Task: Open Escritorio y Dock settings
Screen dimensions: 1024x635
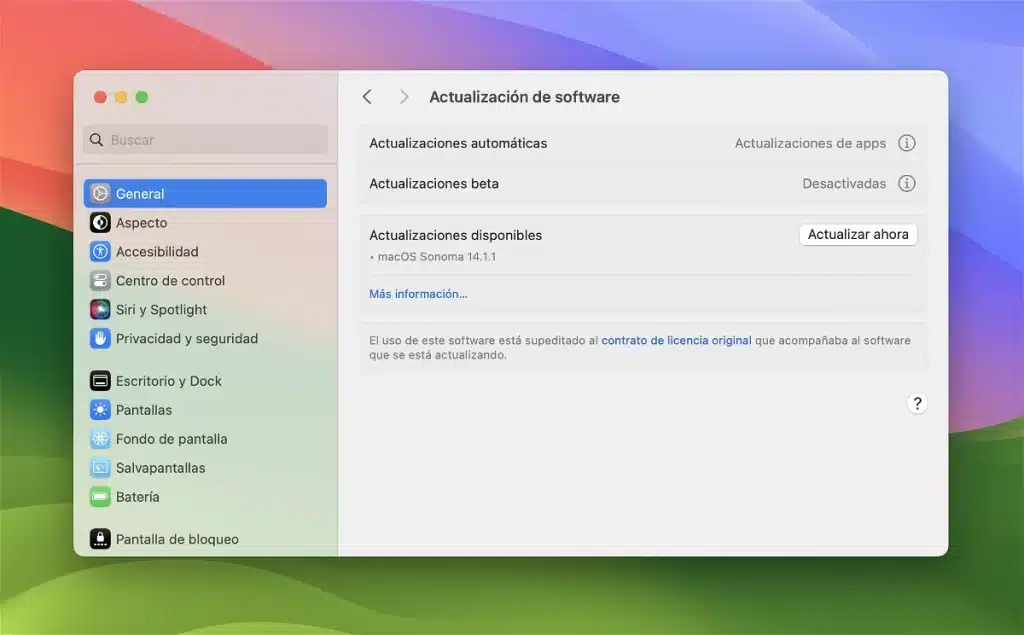Action: 205,381
